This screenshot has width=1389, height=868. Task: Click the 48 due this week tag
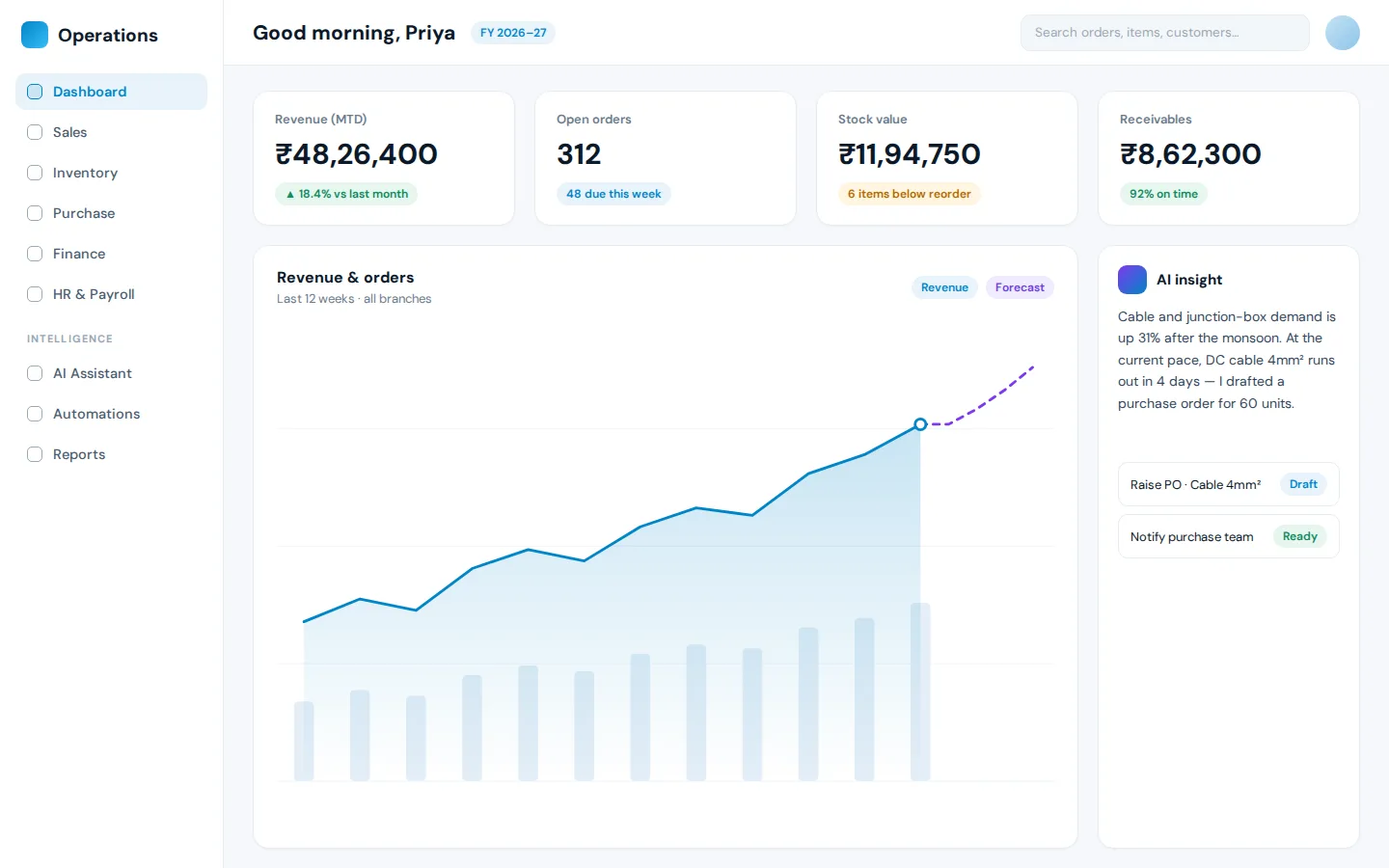613,194
